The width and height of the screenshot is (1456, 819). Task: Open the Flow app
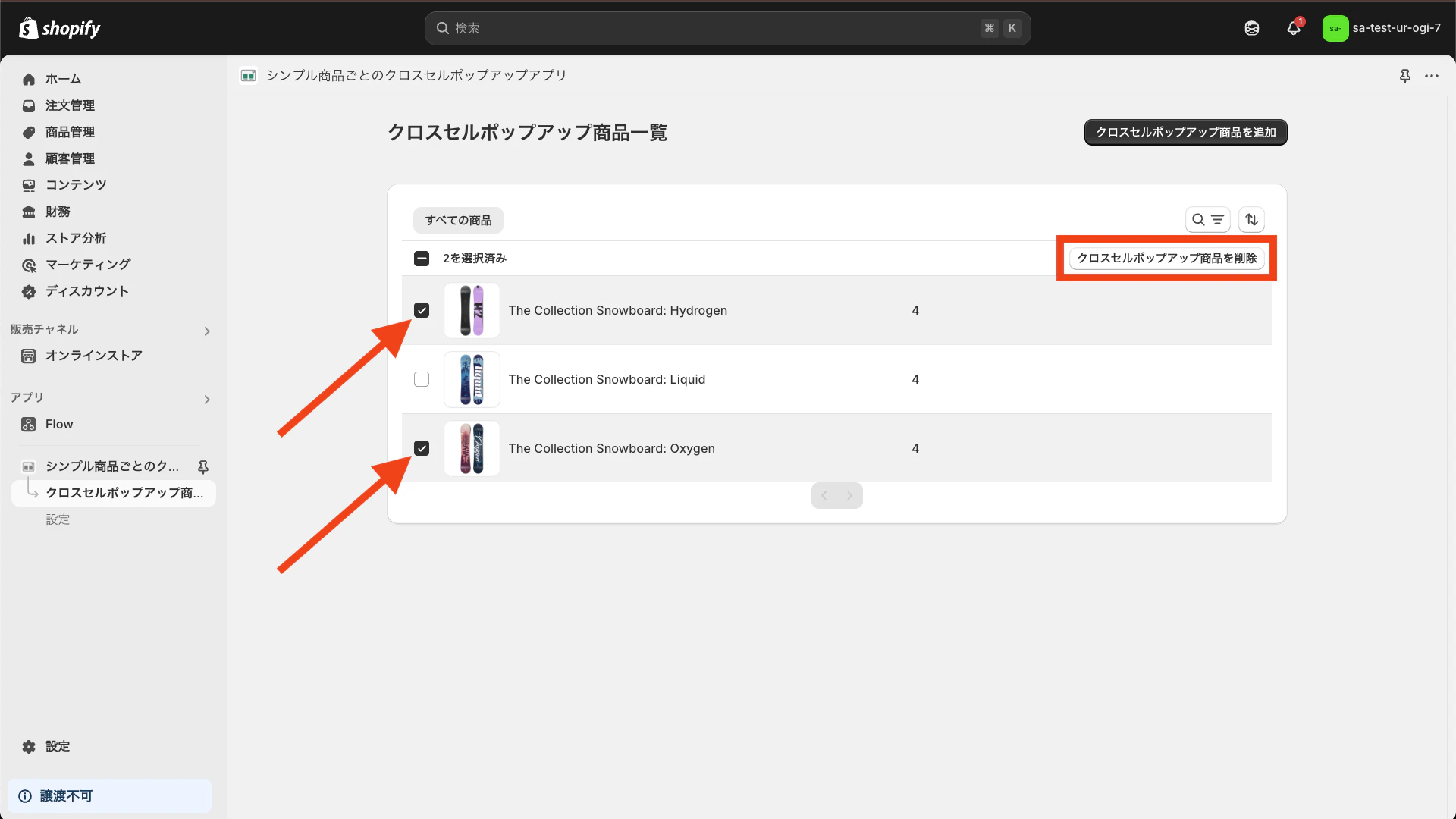pyautogui.click(x=59, y=425)
